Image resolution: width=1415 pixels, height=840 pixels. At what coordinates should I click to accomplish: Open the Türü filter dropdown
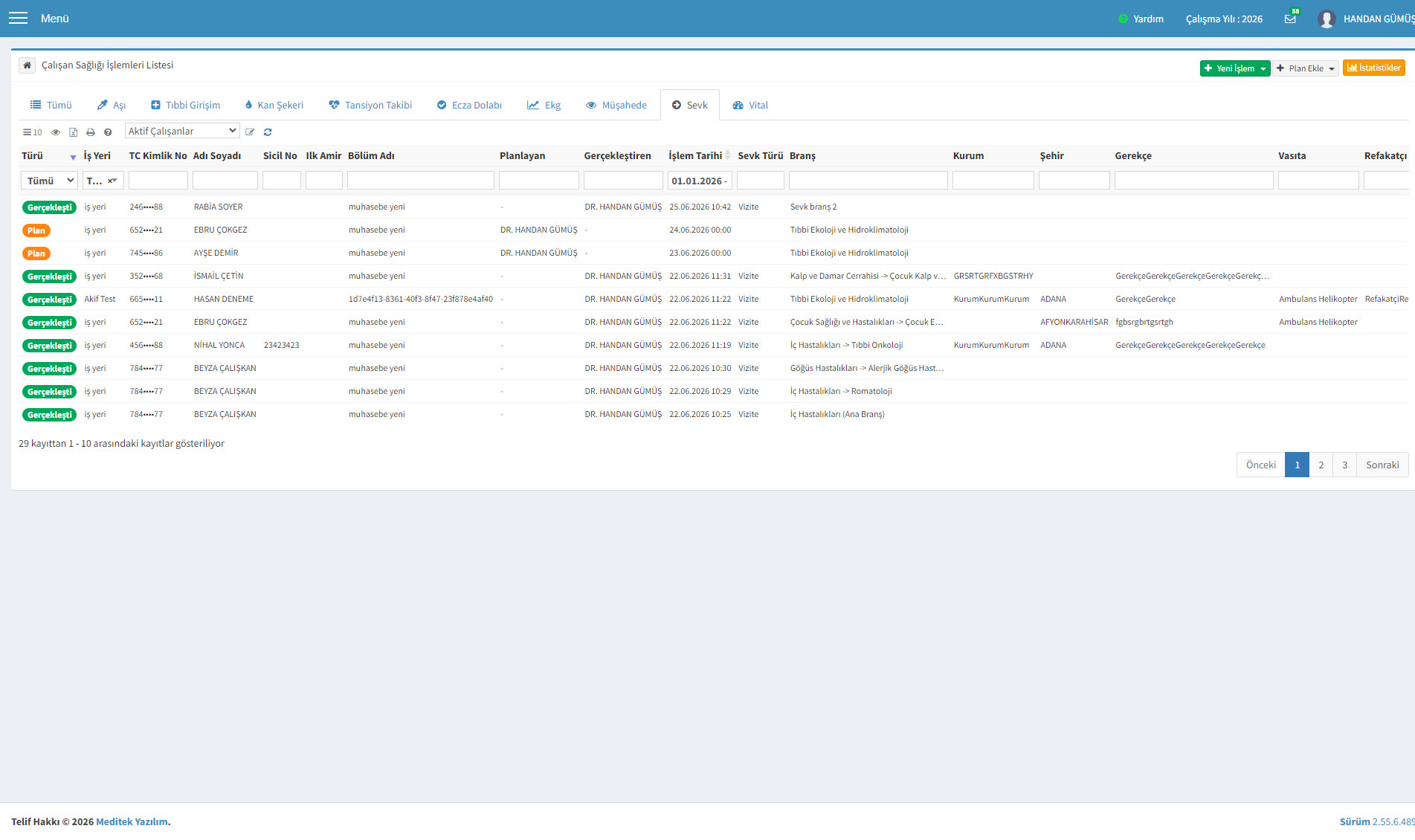click(x=49, y=181)
